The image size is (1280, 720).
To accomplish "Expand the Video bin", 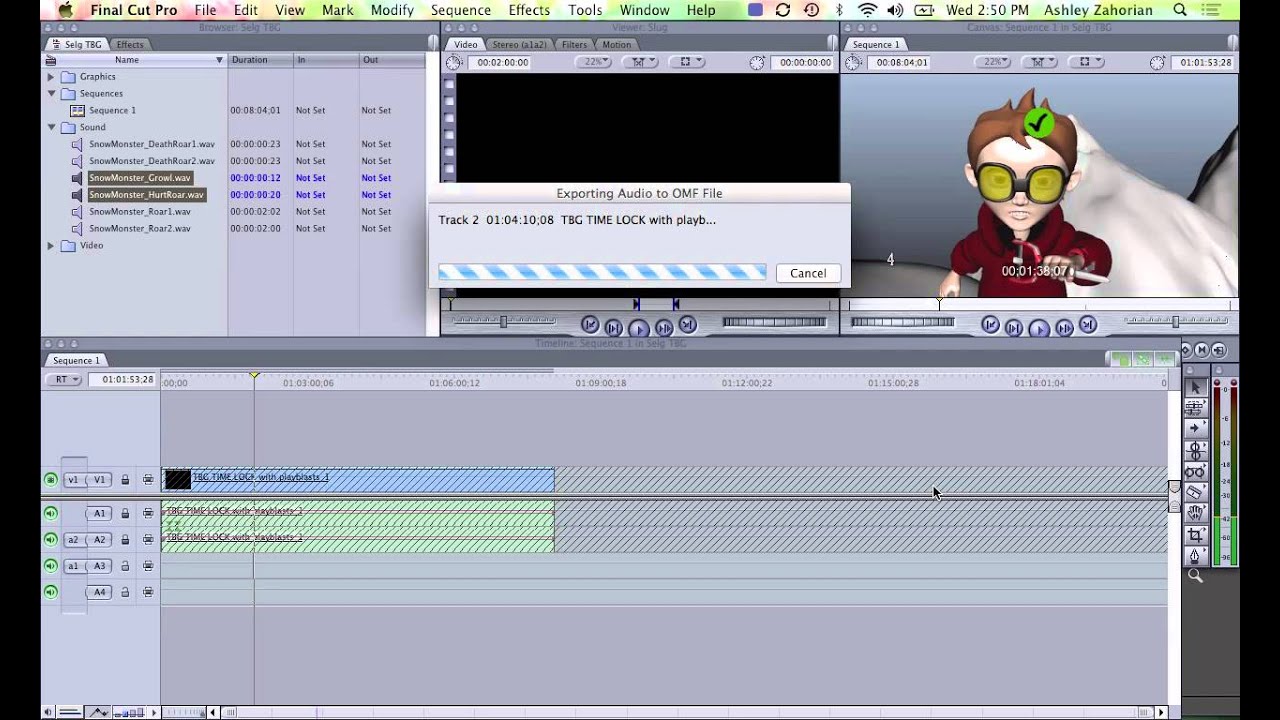I will pyautogui.click(x=51, y=246).
